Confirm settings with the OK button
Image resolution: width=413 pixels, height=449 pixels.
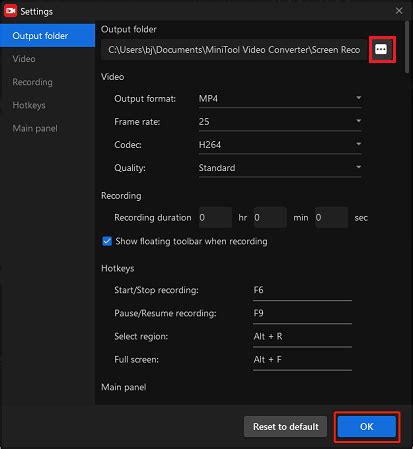click(x=367, y=426)
